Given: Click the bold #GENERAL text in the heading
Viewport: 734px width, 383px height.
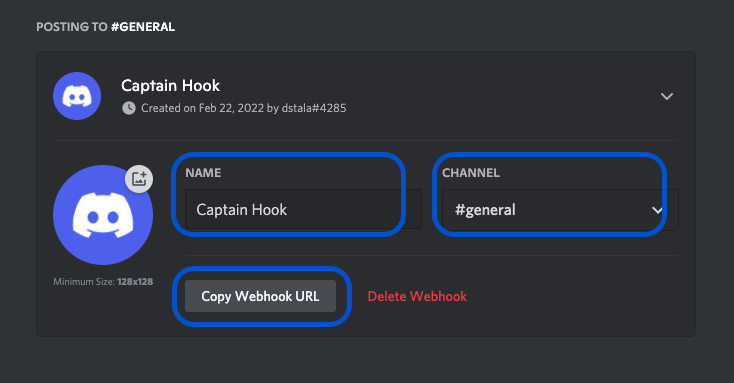Looking at the screenshot, I should pos(143,27).
